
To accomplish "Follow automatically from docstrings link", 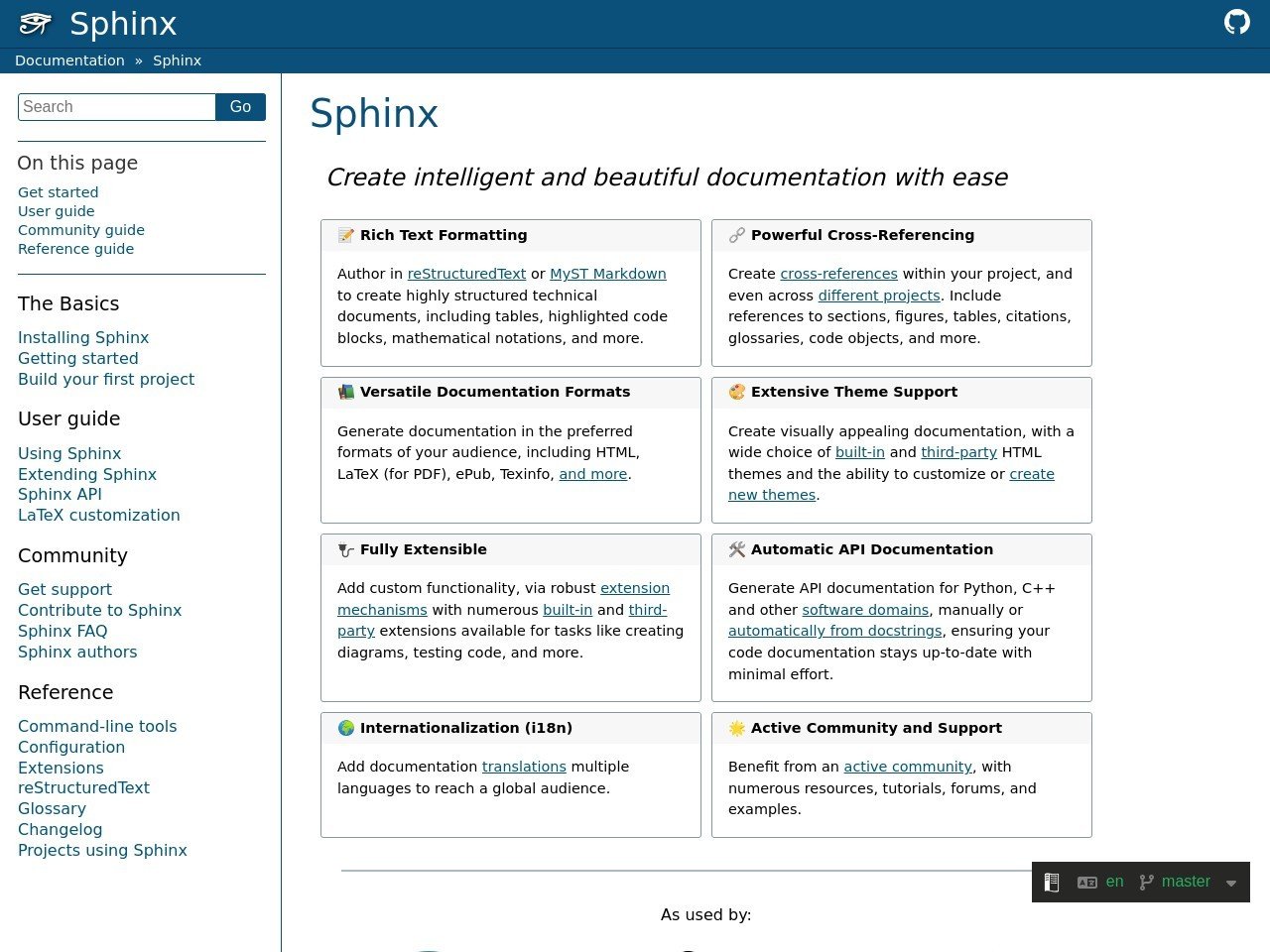I will pyautogui.click(x=834, y=631).
